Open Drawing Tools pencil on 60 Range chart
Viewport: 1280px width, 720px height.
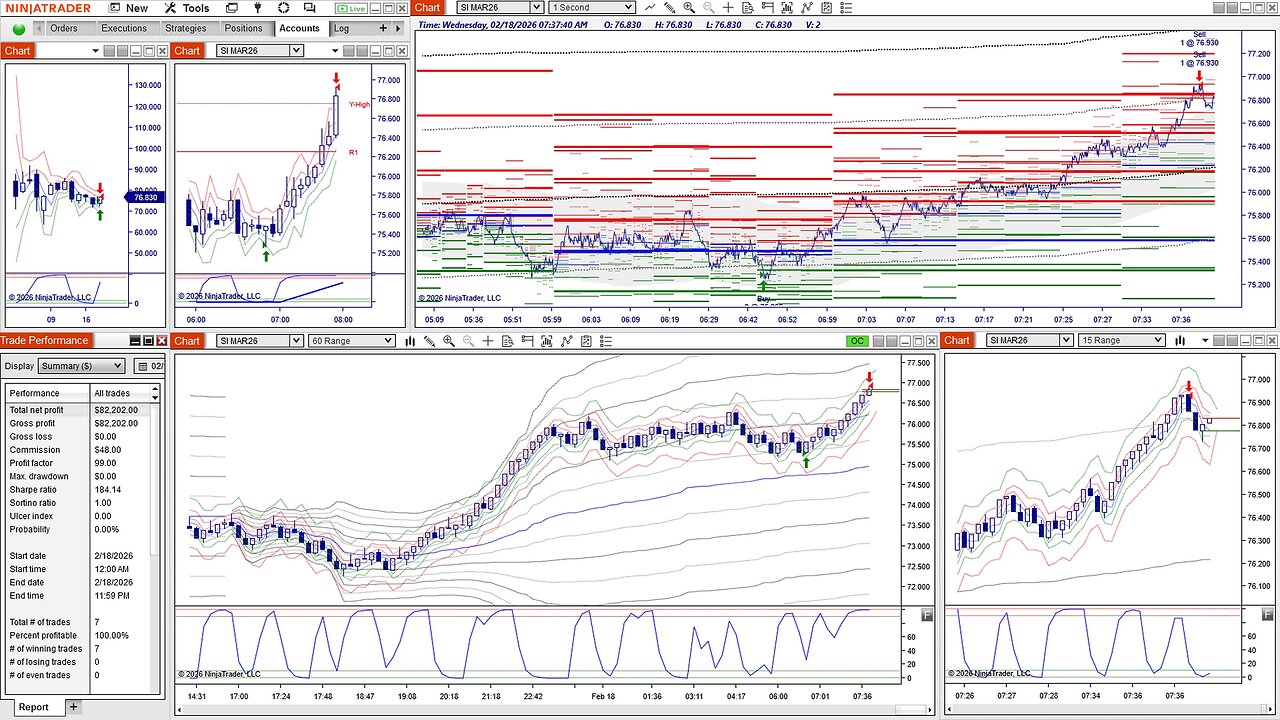(x=429, y=341)
